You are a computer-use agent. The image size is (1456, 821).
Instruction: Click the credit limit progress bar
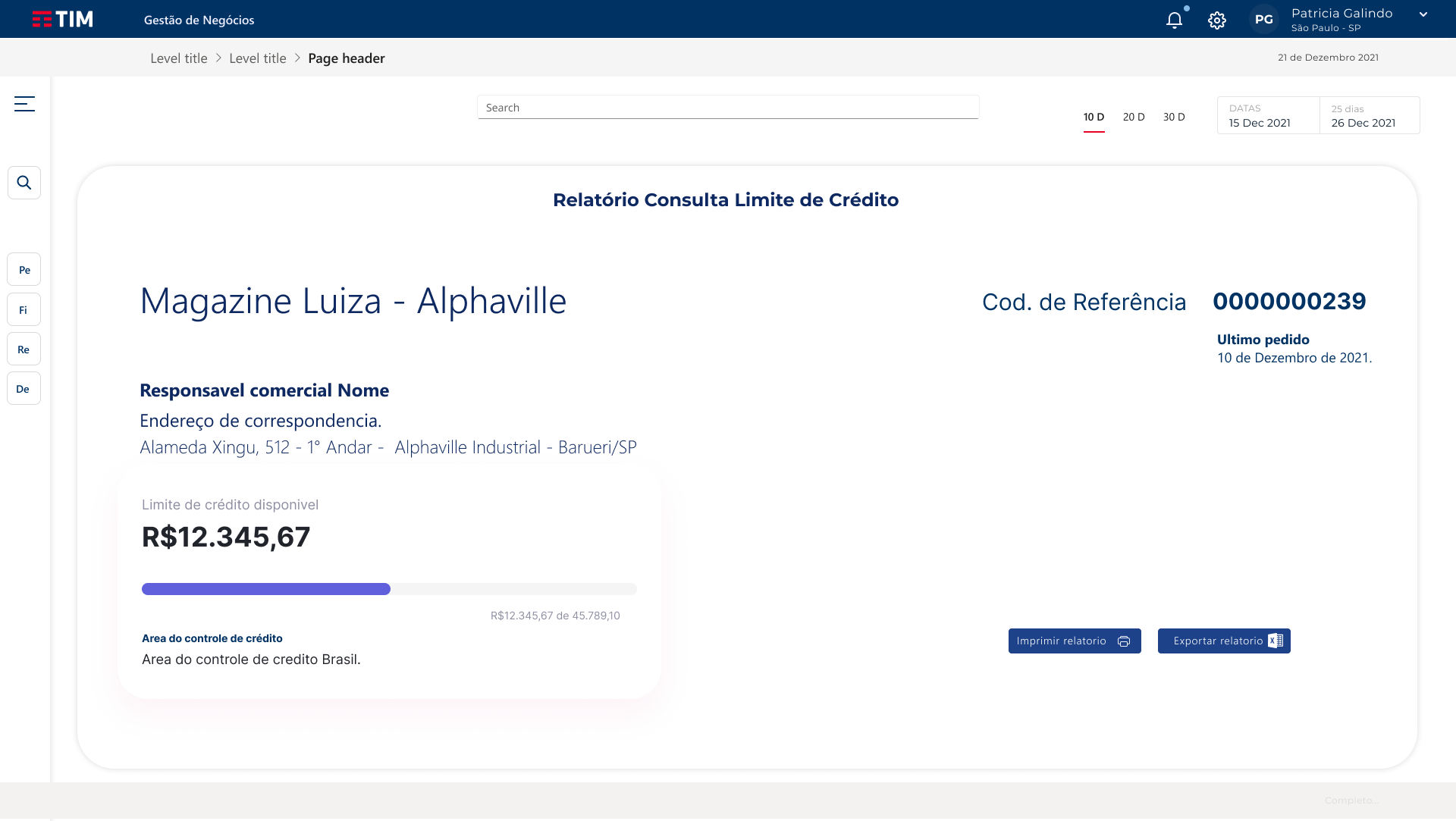[x=389, y=589]
